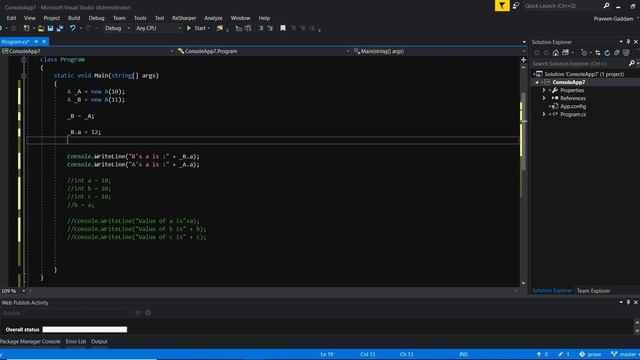Click the Sync with Active Document icon
Screen dimensions: 640x360
tap(598, 53)
